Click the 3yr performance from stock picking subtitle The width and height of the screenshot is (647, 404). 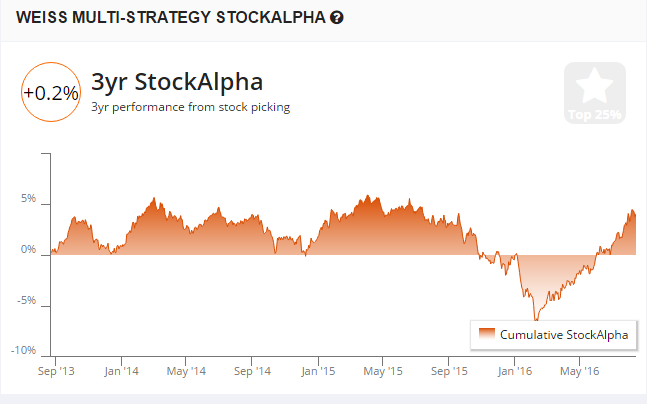coord(190,108)
